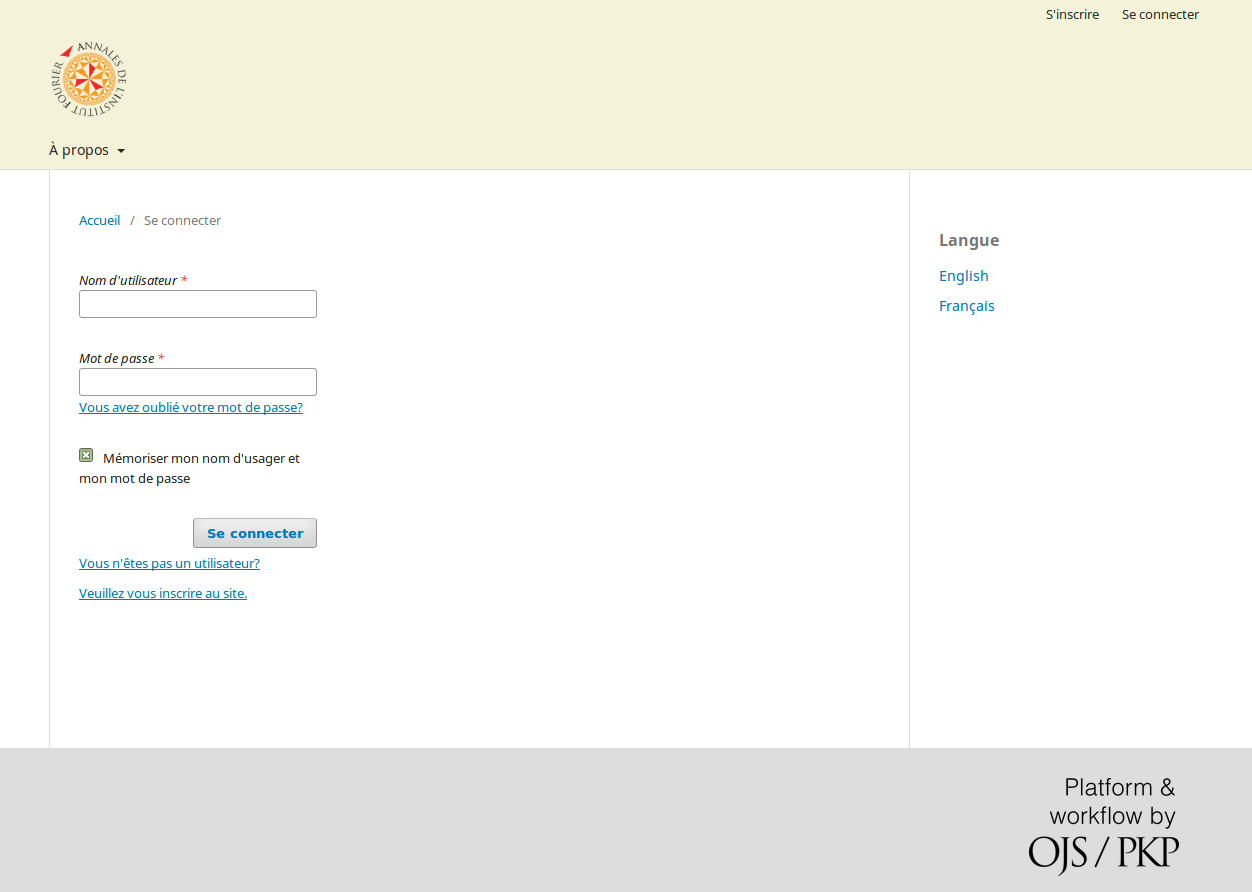Go to Accueil via the breadcrumb

100,220
